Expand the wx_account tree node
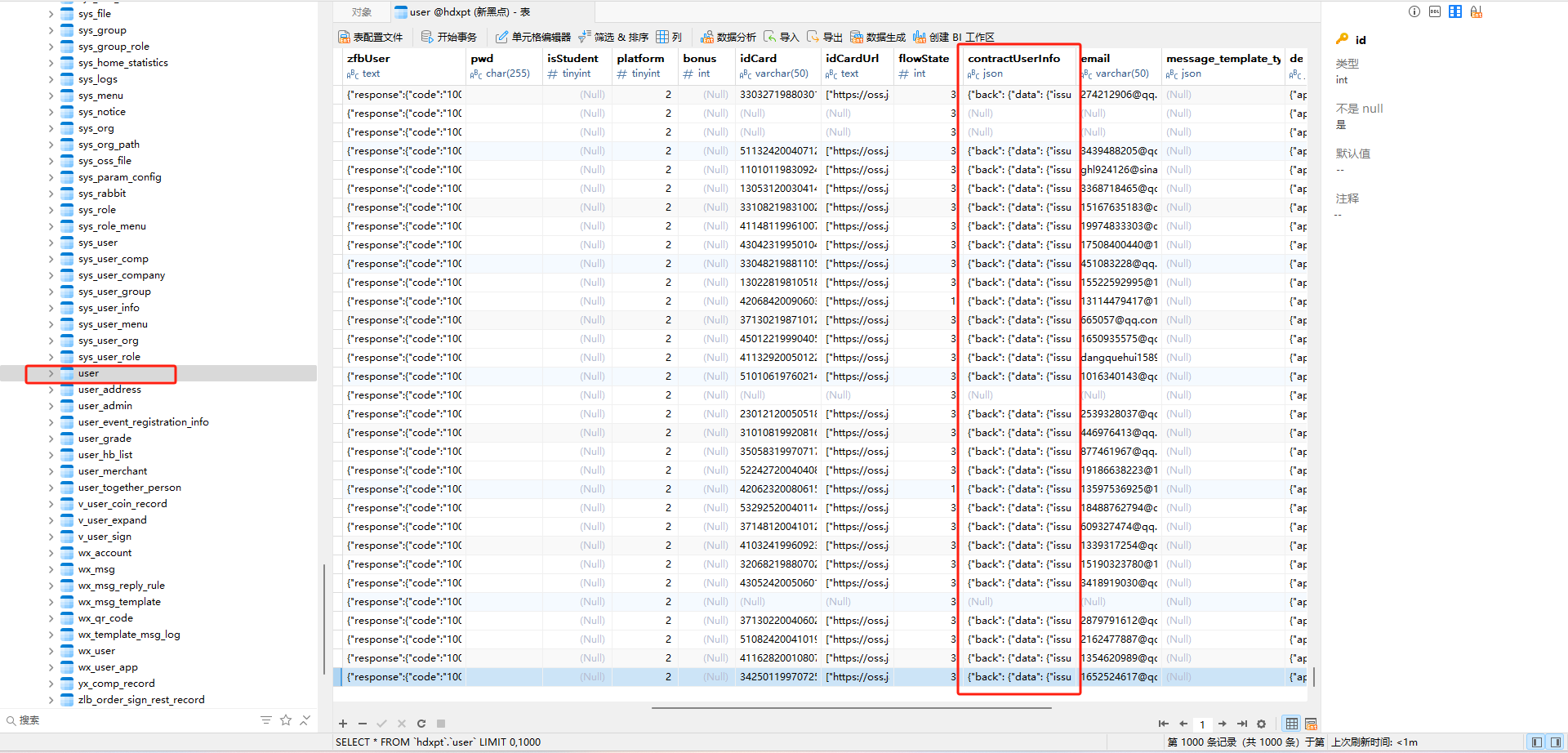This screenshot has width=1568, height=753. pyautogui.click(x=51, y=553)
